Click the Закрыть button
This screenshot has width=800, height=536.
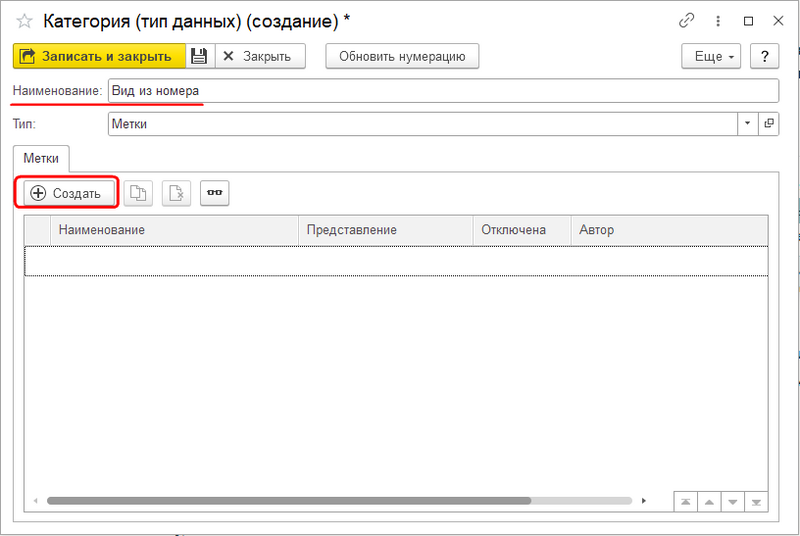(x=260, y=56)
